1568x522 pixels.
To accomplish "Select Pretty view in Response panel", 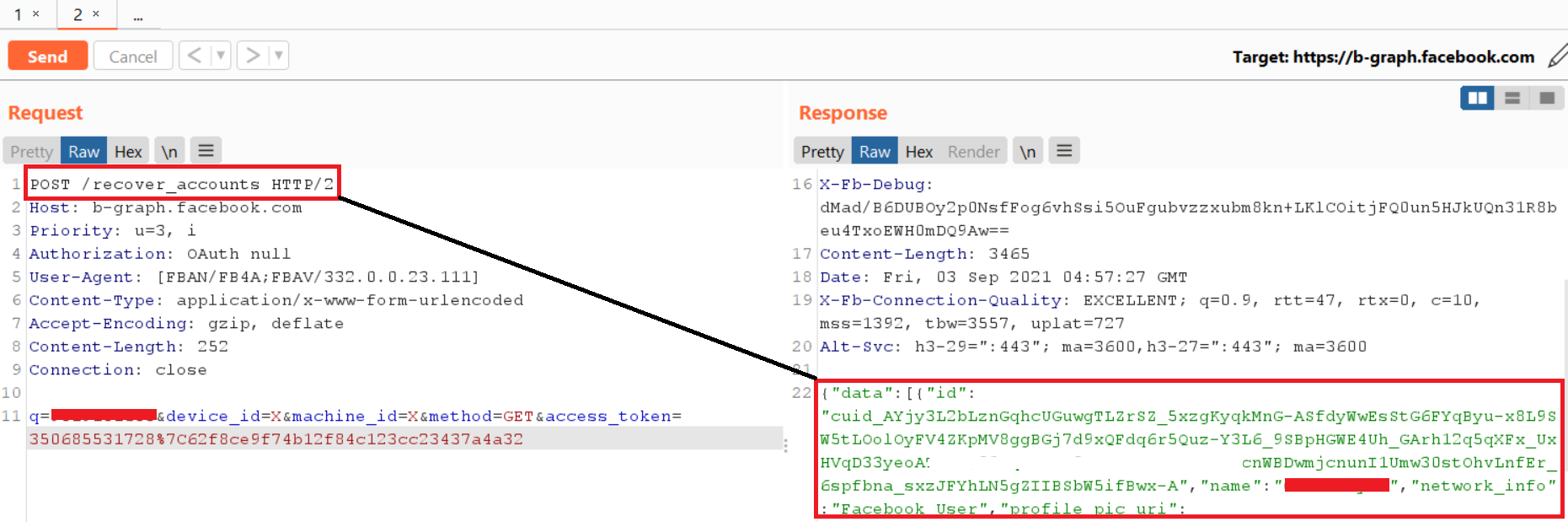I will (822, 152).
